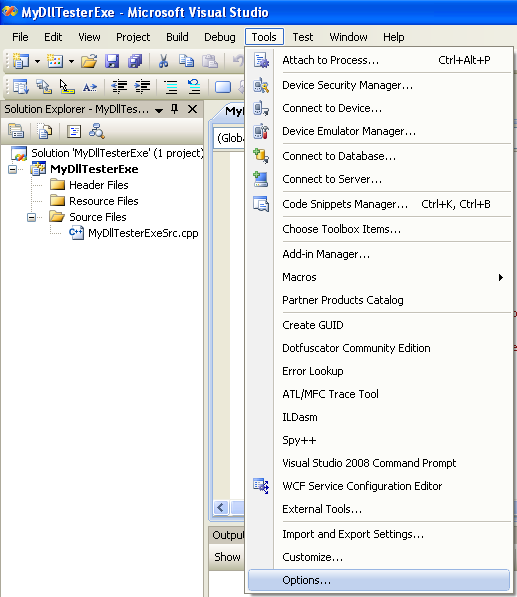Select Error Lookup in Tools menu

pos(379,371)
